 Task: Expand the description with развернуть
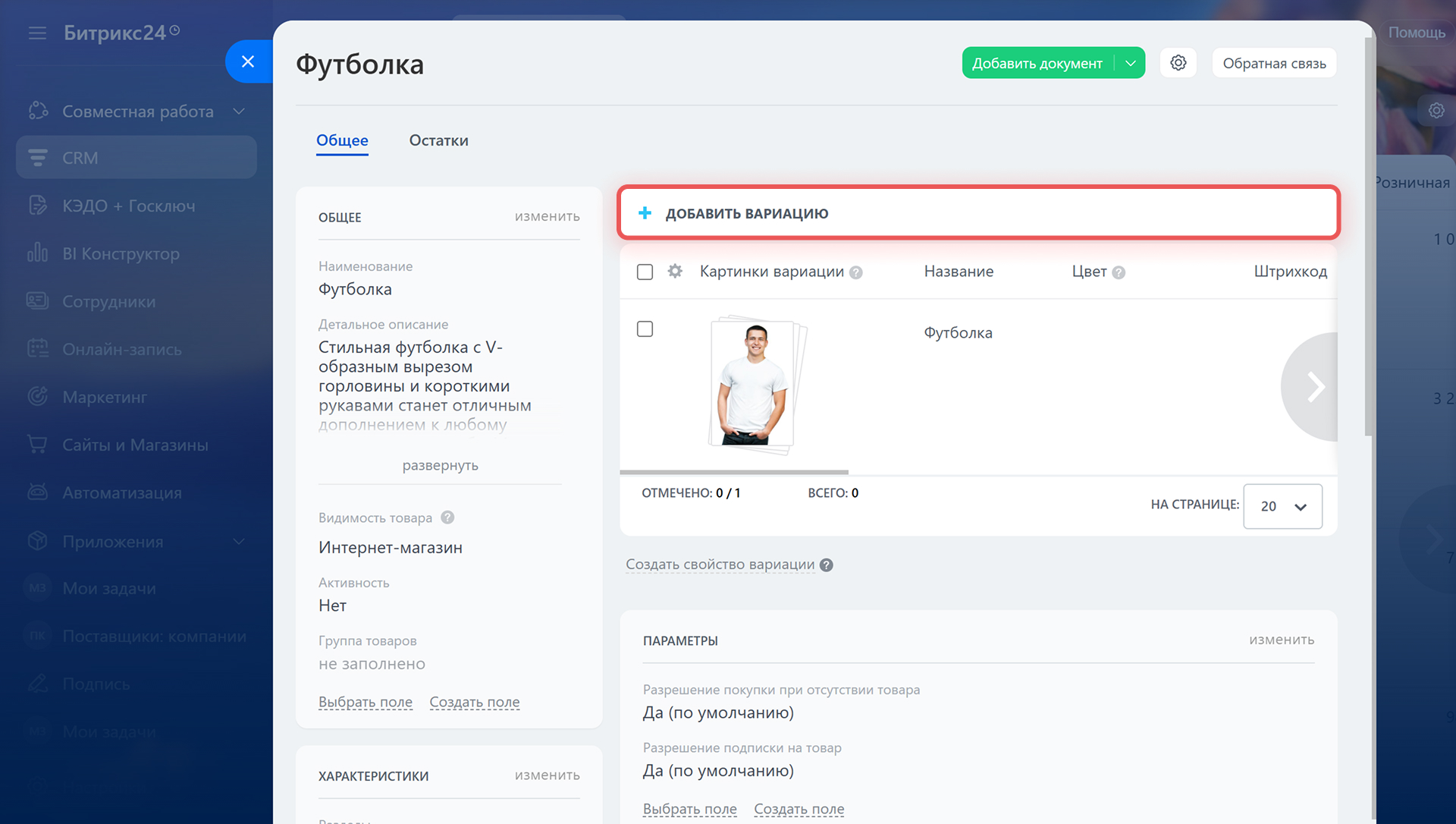click(440, 465)
